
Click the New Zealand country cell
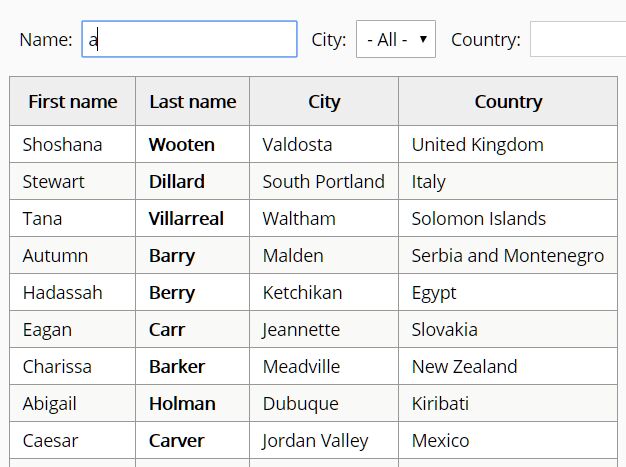point(508,366)
